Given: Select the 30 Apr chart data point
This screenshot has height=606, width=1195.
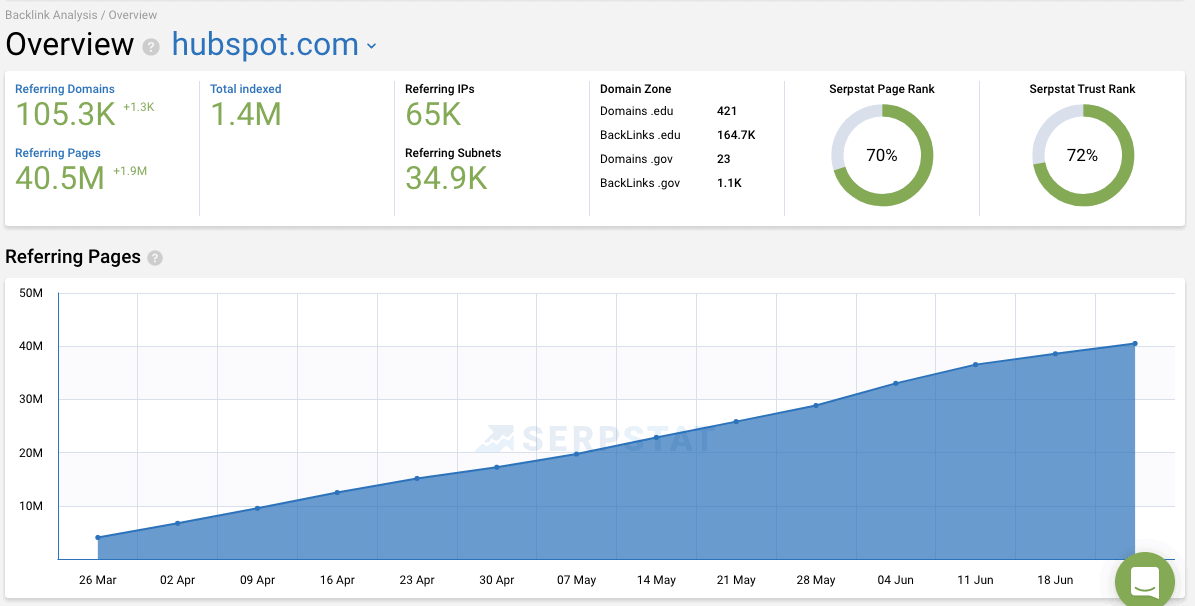Looking at the screenshot, I should pyautogui.click(x=497, y=467).
